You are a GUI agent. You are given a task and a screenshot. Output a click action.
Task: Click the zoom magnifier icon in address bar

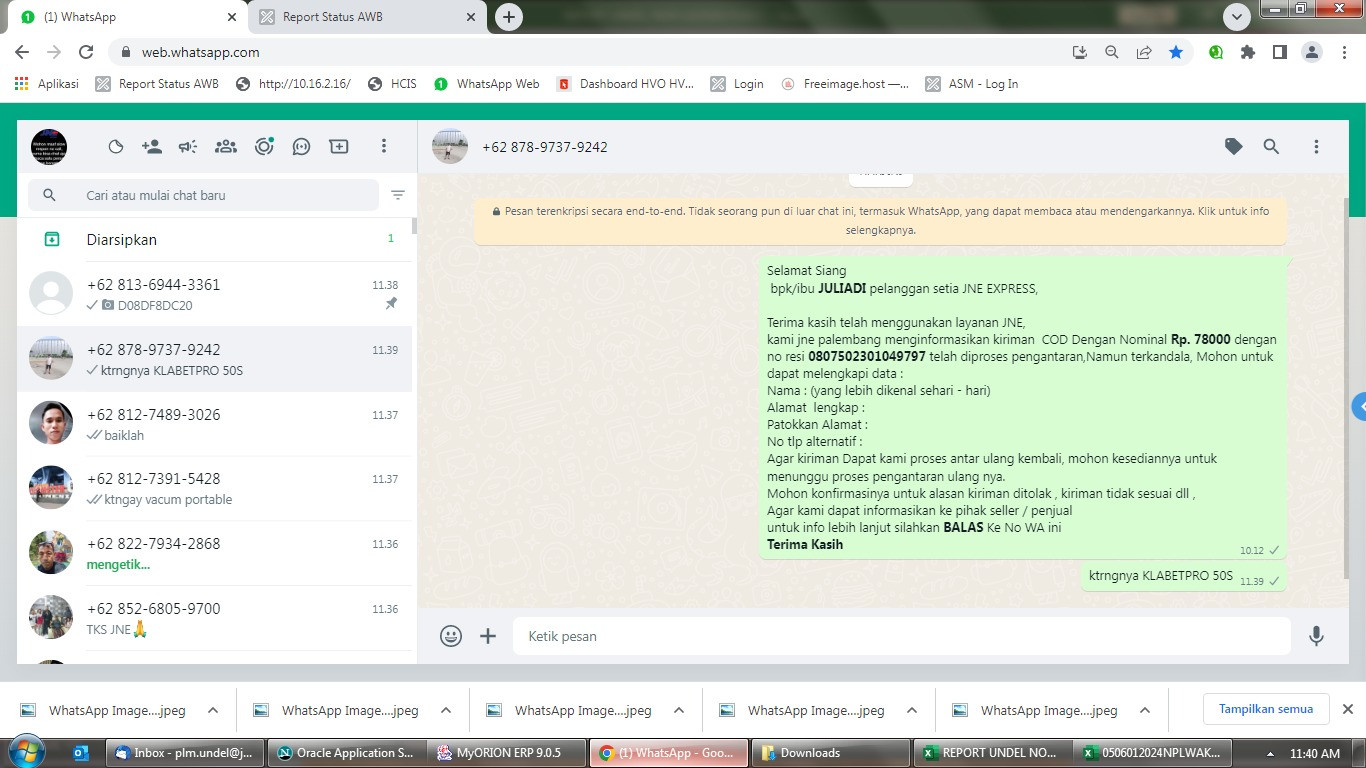point(1112,52)
